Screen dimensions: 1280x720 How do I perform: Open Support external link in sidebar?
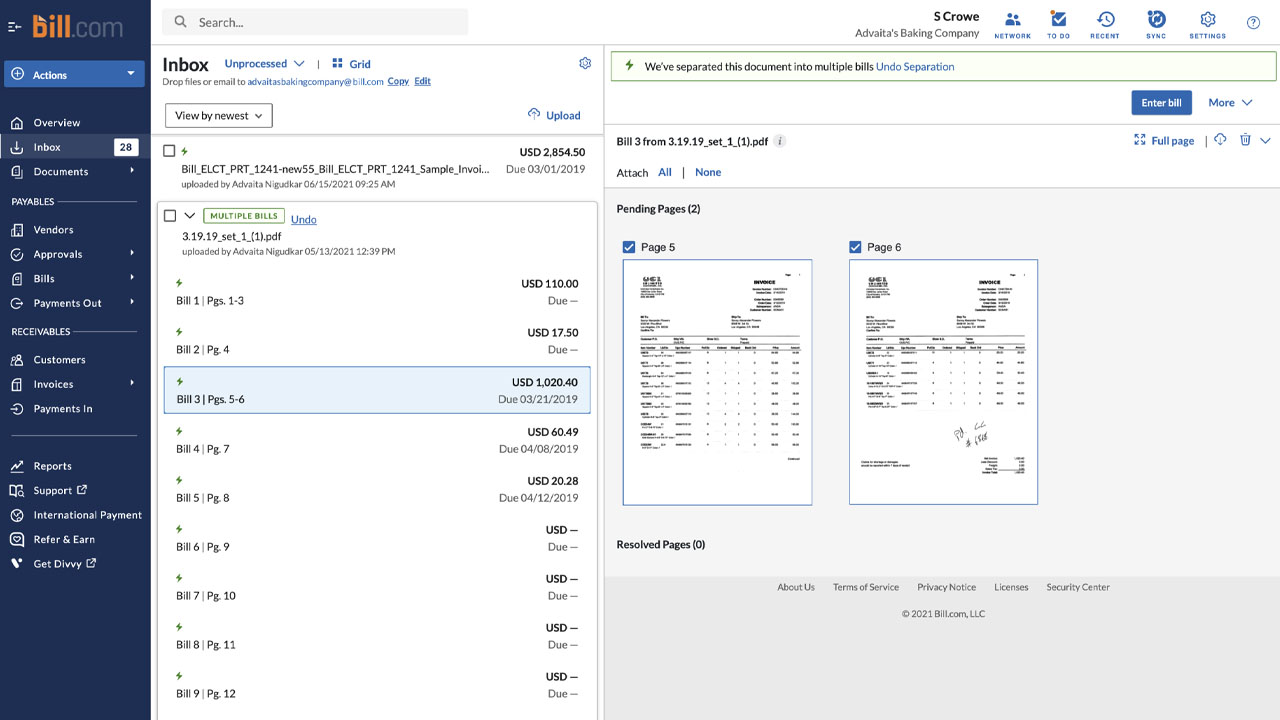(x=60, y=490)
